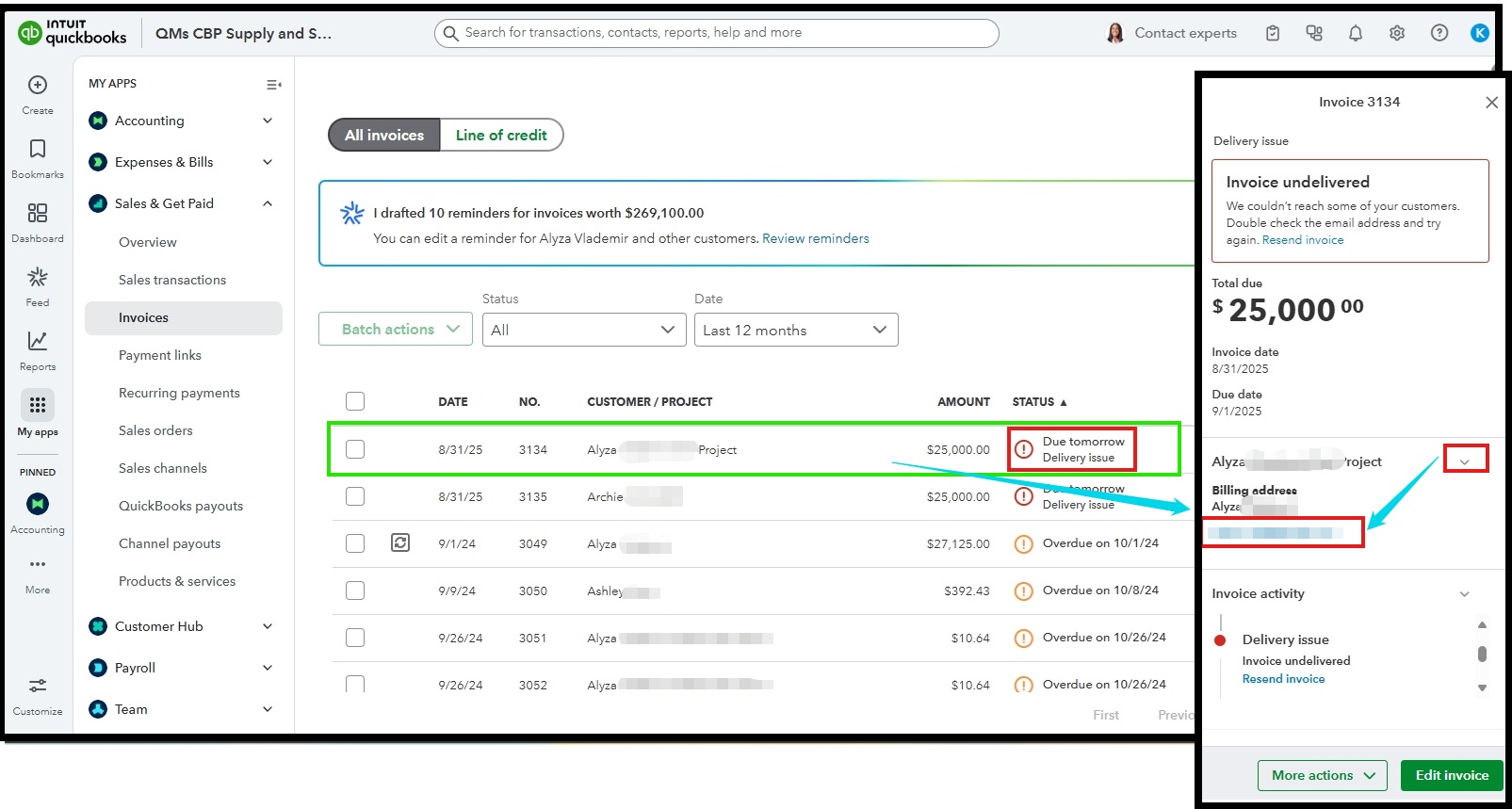Open the settings gear
The width and height of the screenshot is (1512, 809).
pos(1397,33)
